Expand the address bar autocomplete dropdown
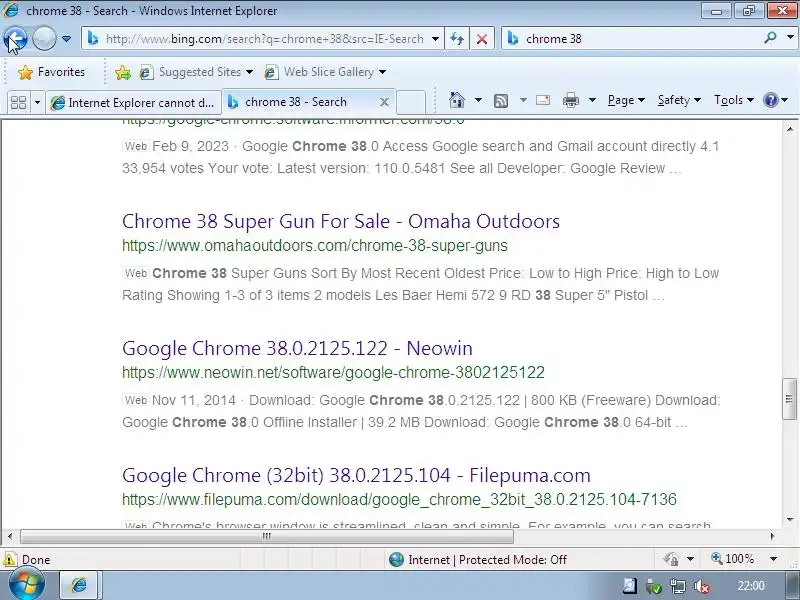Screen dimensions: 800x600 click(435, 39)
